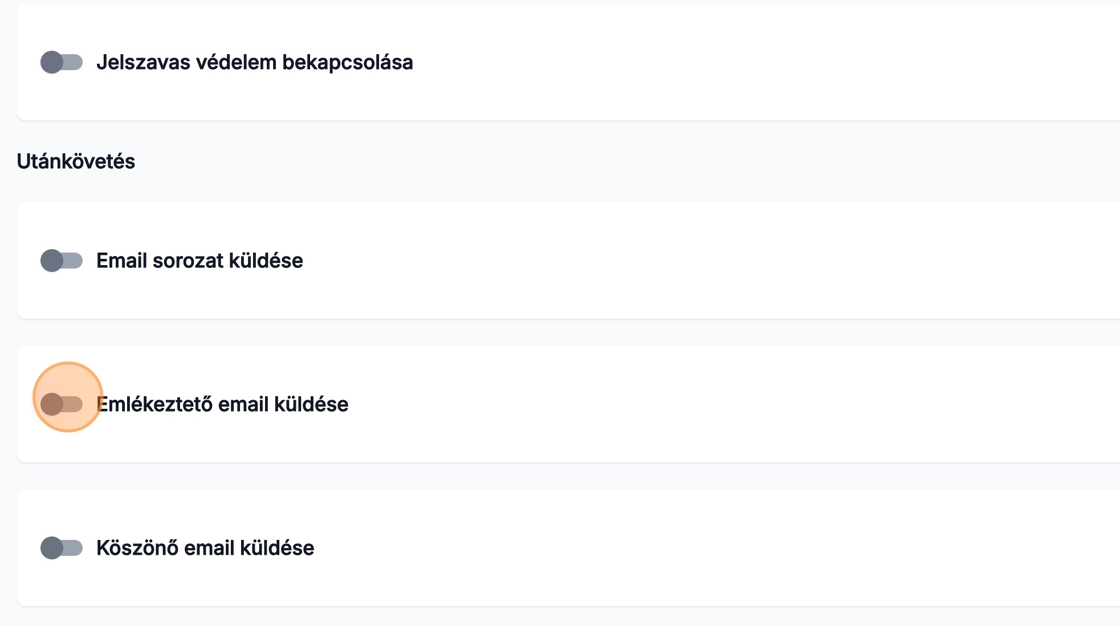
Task: Click empty space in the Email sorozat card
Action: coord(750,261)
